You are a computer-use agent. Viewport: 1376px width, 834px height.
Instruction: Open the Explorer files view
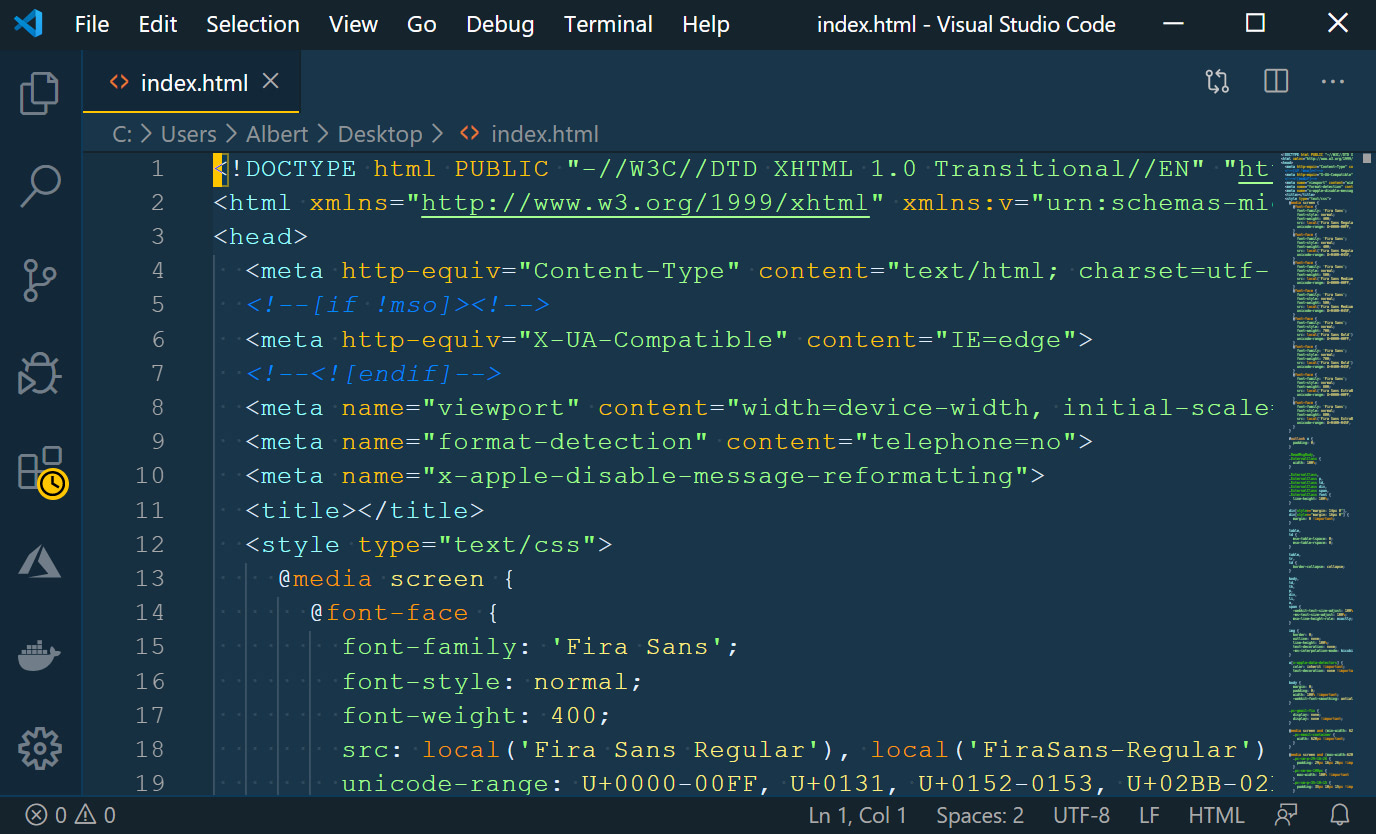[x=40, y=93]
